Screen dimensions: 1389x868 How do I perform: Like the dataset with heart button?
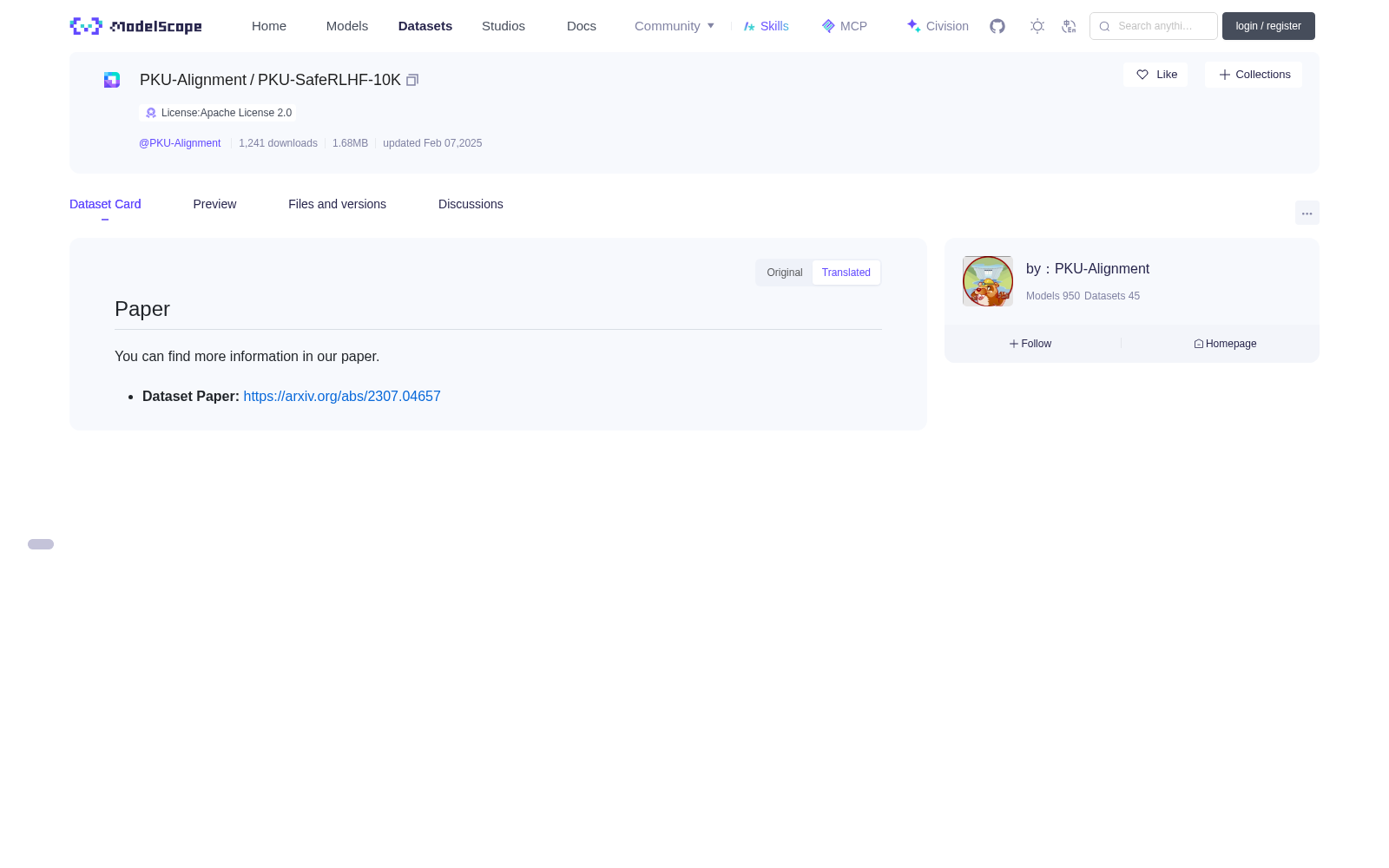point(1155,75)
